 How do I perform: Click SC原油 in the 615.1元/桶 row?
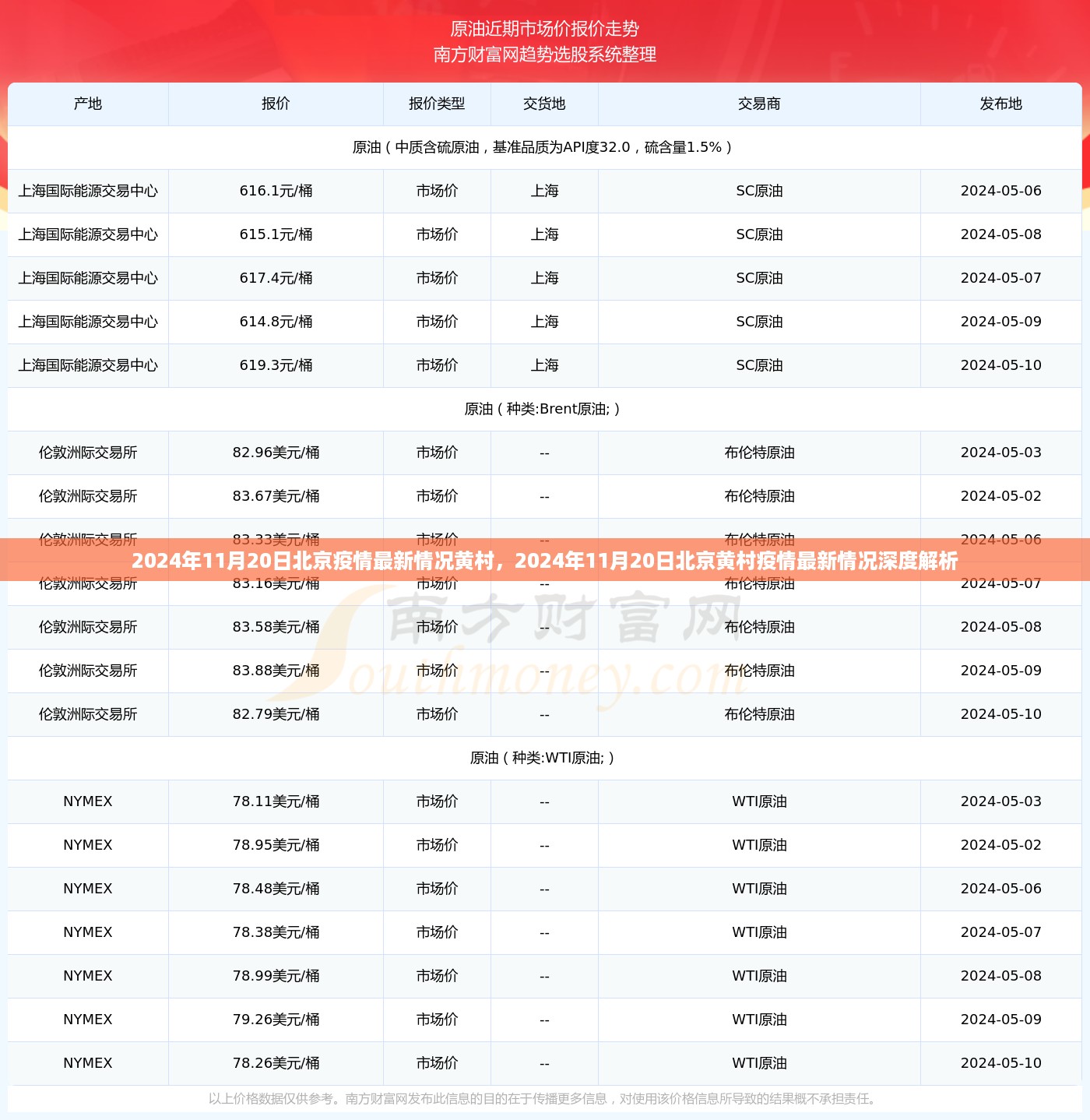(x=759, y=234)
